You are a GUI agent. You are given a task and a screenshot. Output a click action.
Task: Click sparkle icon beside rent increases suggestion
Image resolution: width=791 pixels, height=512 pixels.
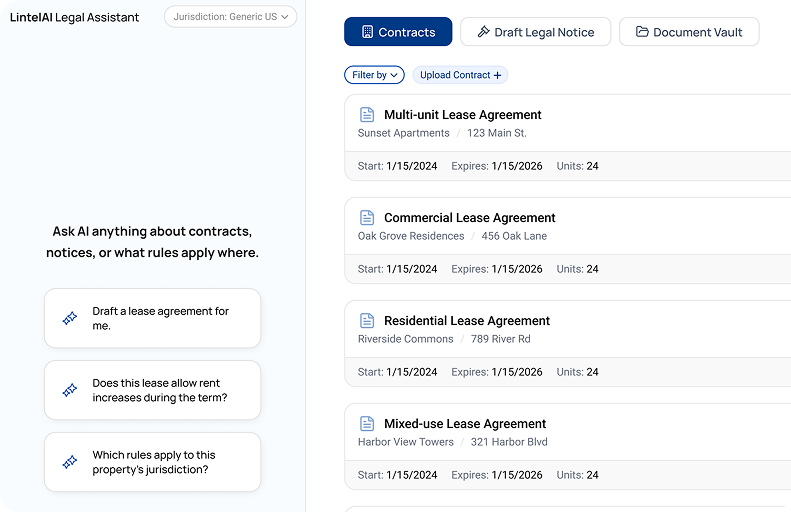[70, 390]
